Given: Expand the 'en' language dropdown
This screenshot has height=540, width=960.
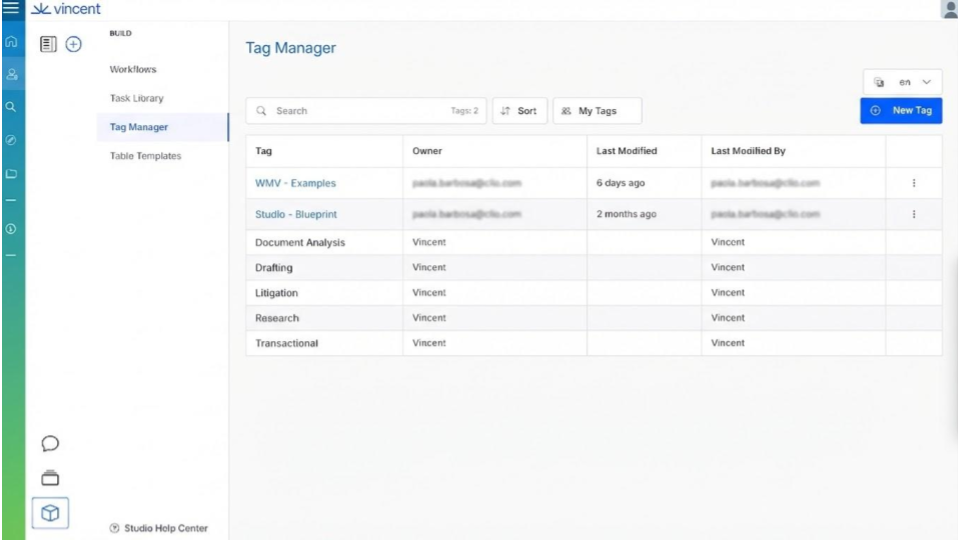Looking at the screenshot, I should click(x=902, y=83).
